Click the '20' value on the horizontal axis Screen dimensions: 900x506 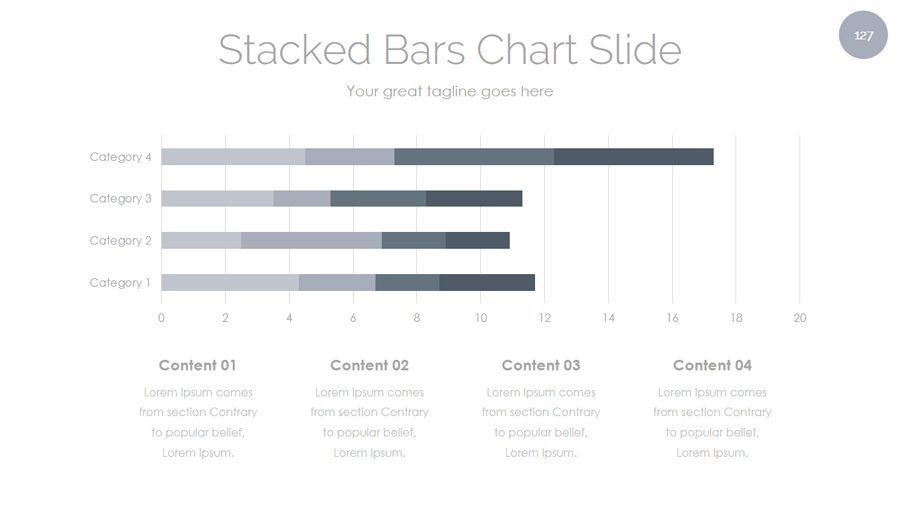tap(799, 318)
